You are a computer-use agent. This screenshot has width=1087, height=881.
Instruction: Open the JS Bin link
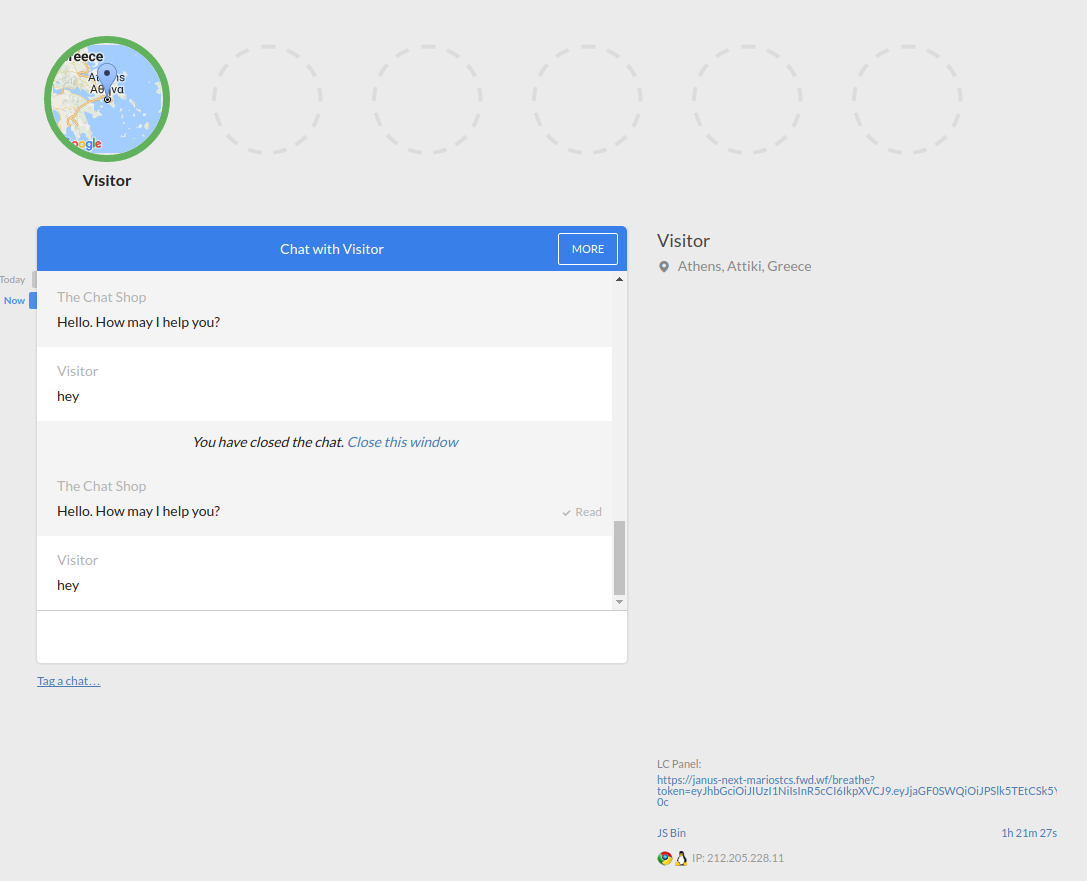tap(671, 833)
